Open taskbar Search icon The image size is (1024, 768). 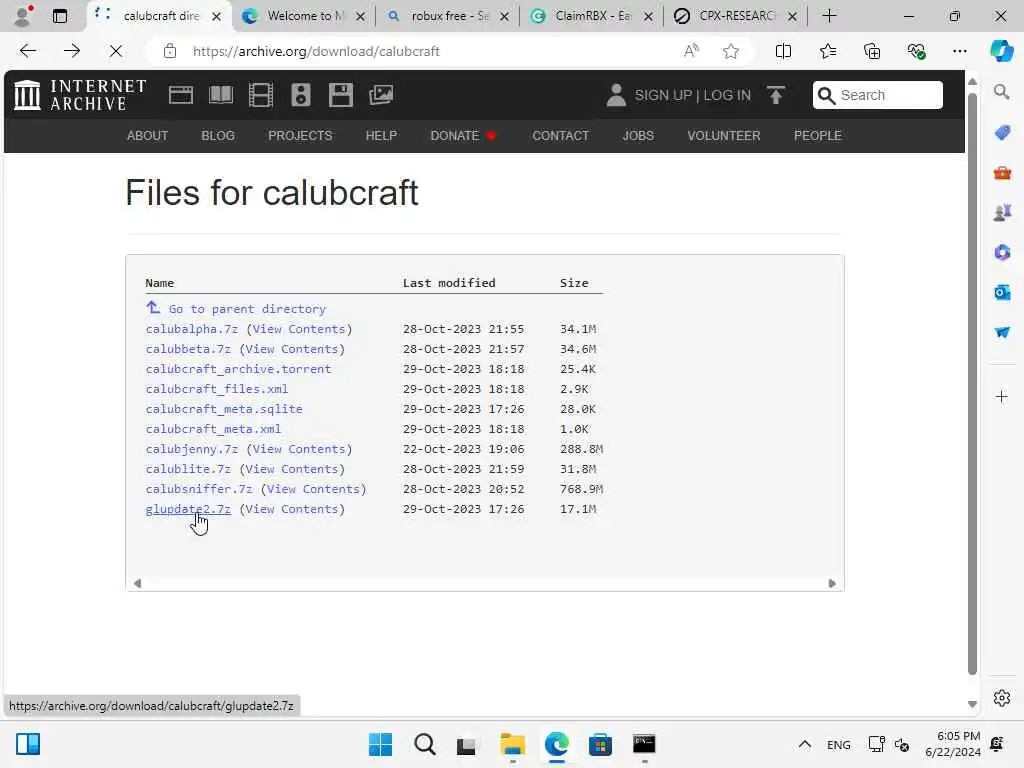tap(424, 744)
